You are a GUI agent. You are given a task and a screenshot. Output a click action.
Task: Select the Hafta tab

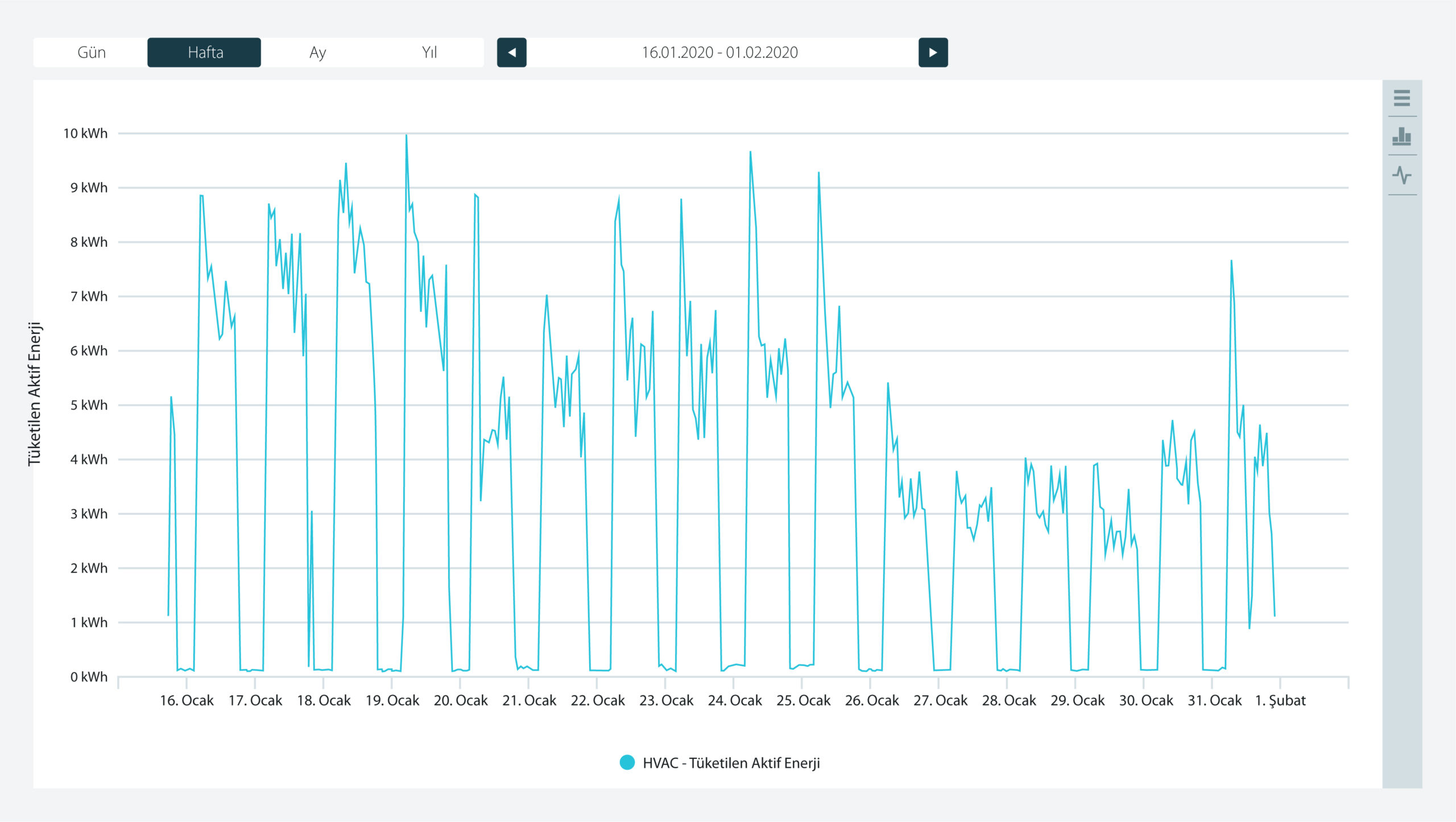point(204,52)
